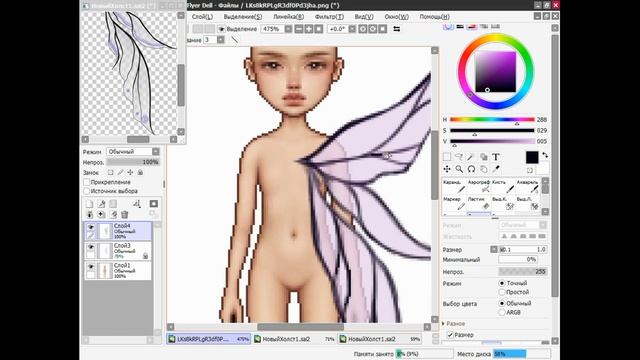Enable the Прикрепление checkbox

(87, 182)
